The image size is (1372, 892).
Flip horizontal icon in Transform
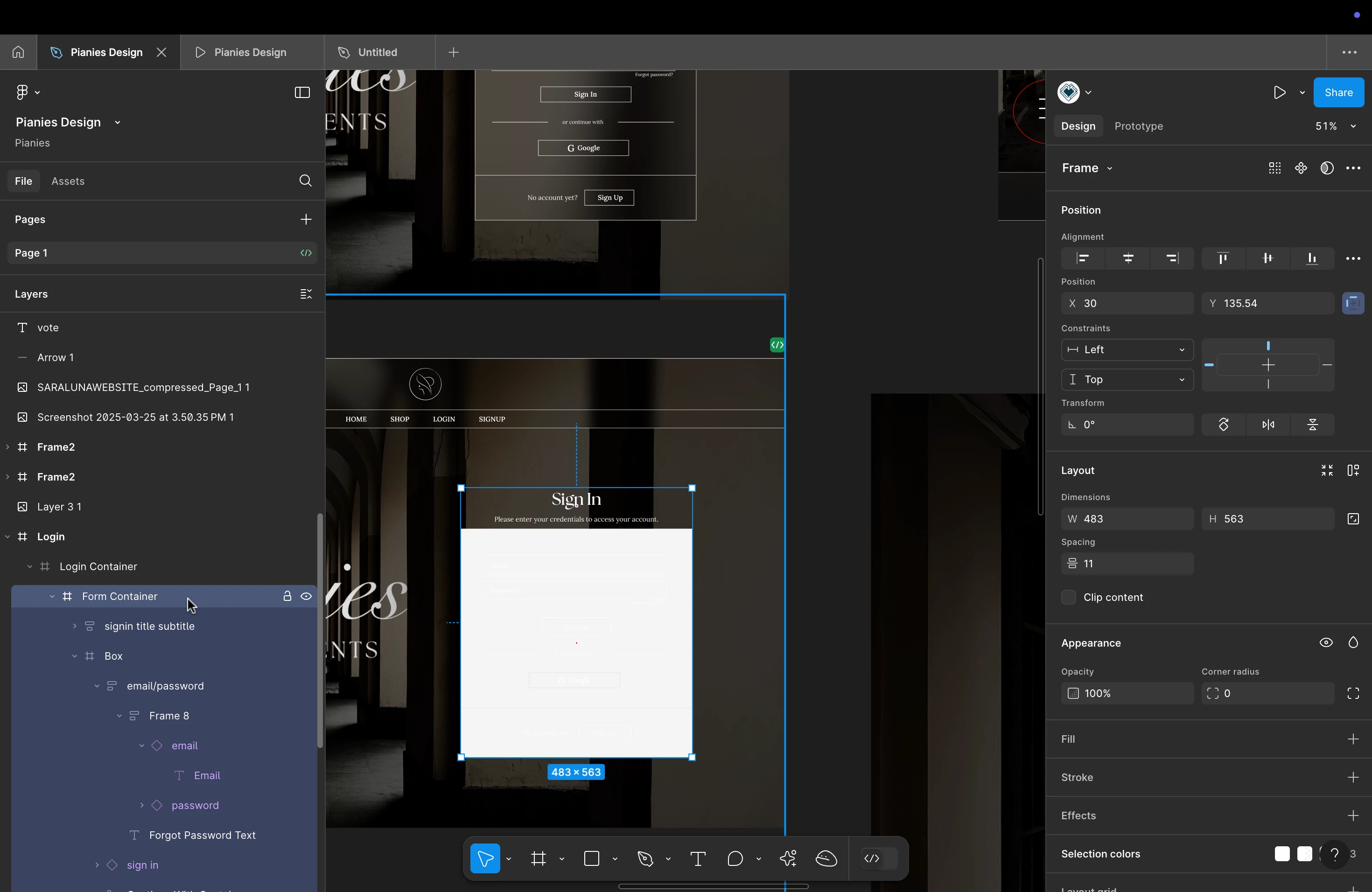point(1268,425)
